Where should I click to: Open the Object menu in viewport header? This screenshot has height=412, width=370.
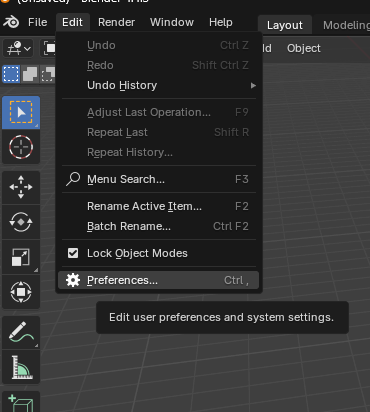pos(304,48)
